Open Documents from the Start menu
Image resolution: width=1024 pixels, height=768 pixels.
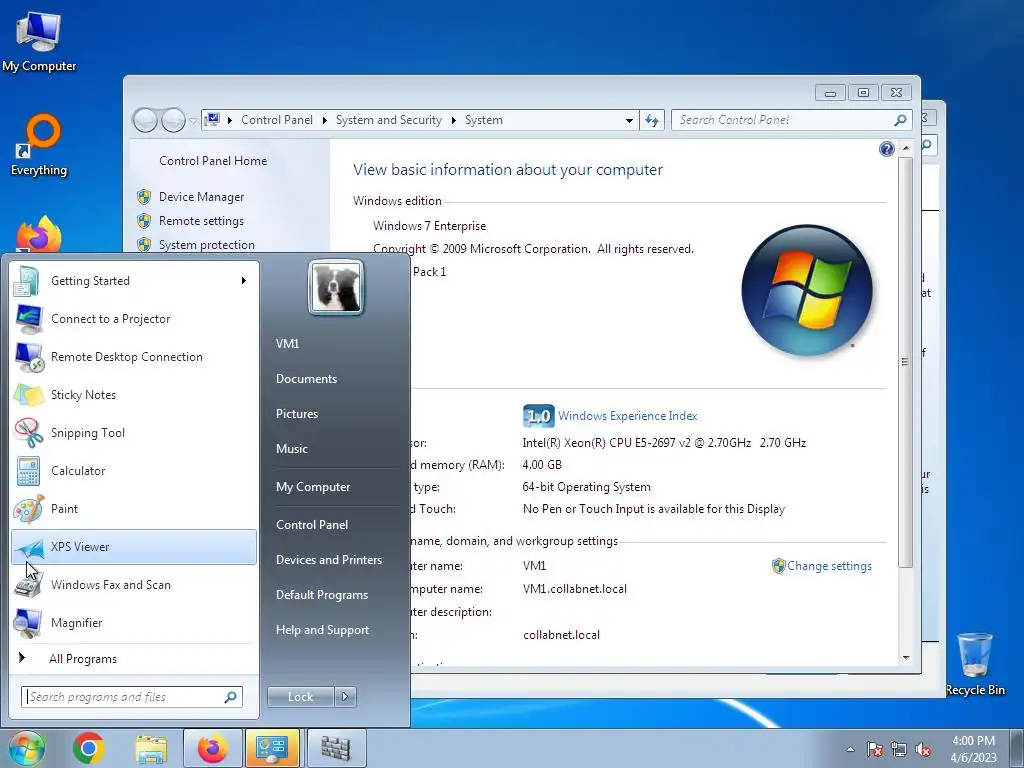pos(306,379)
